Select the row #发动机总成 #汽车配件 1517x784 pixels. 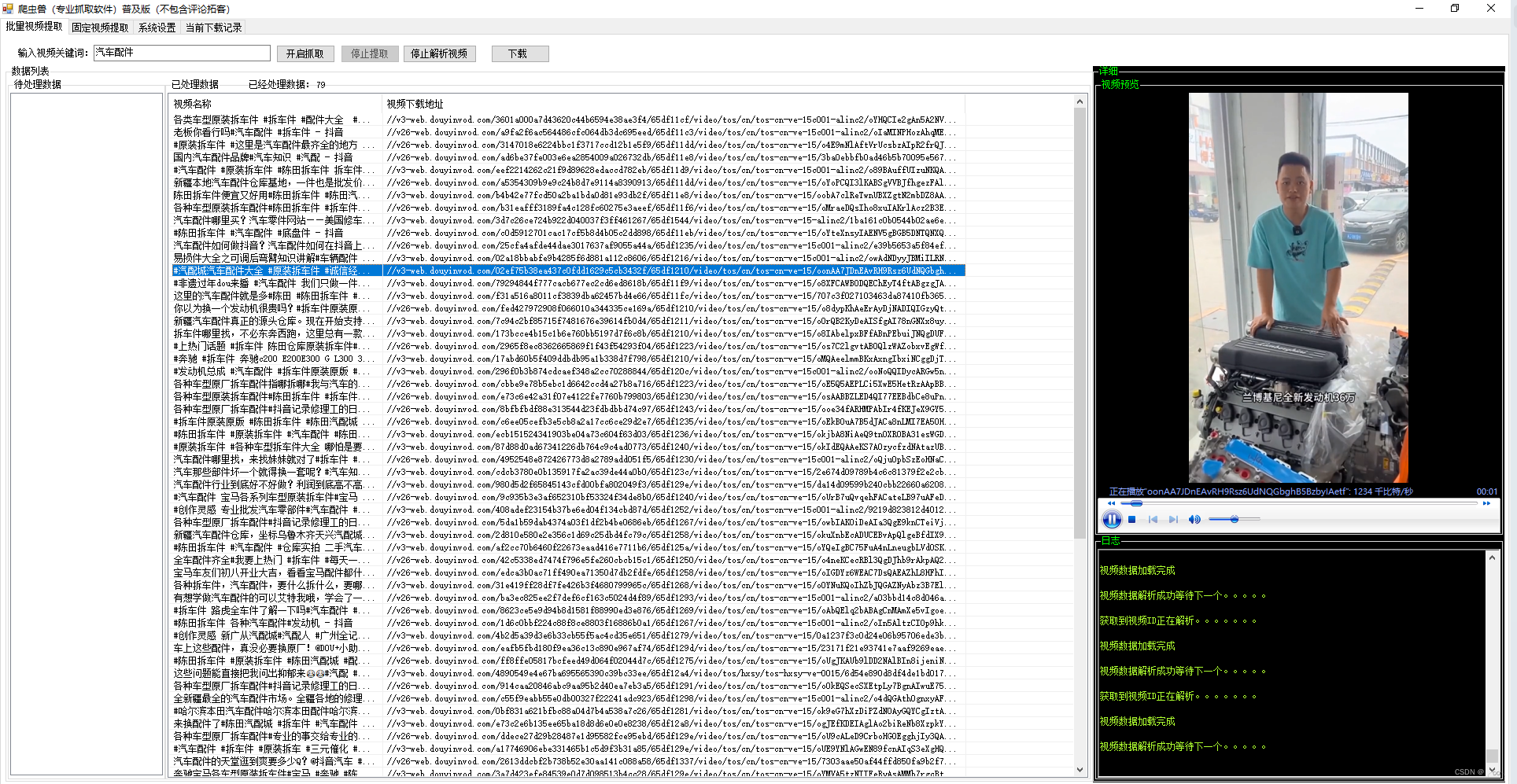pyautogui.click(x=568, y=371)
